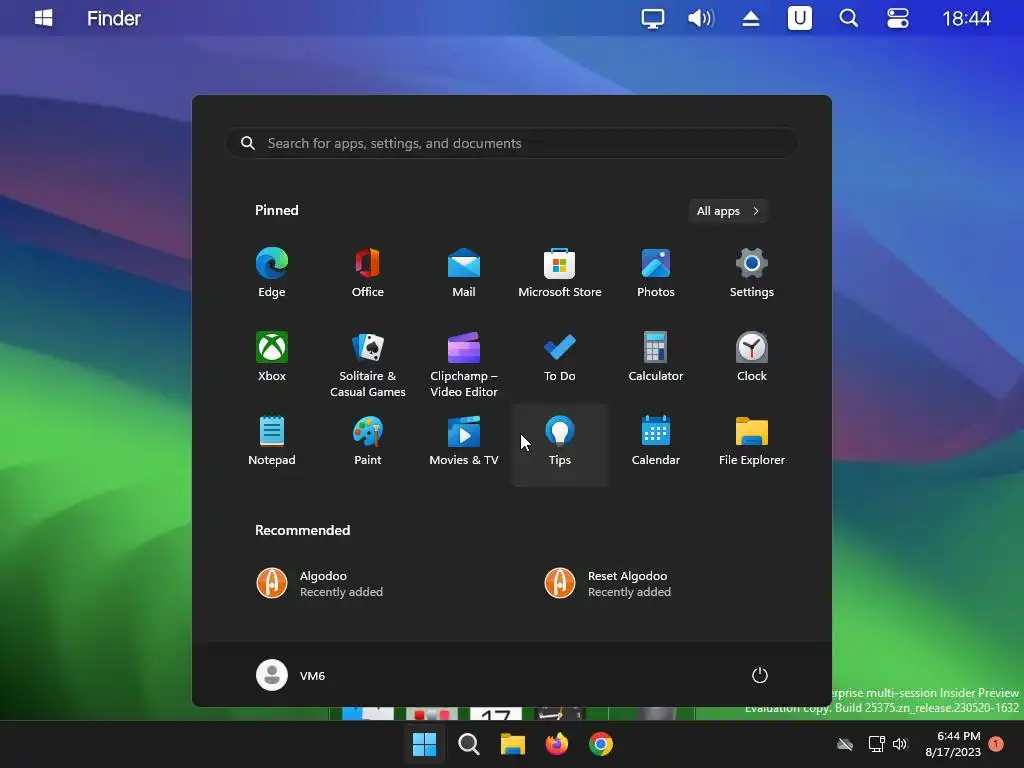Screen dimensions: 1024x768
Task: Open File Explorer from pinned apps
Action: point(752,440)
